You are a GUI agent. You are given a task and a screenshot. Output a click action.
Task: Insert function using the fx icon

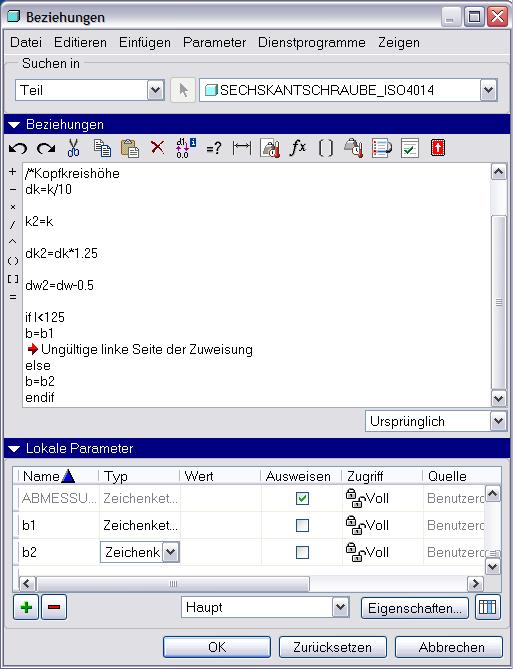pos(297,148)
